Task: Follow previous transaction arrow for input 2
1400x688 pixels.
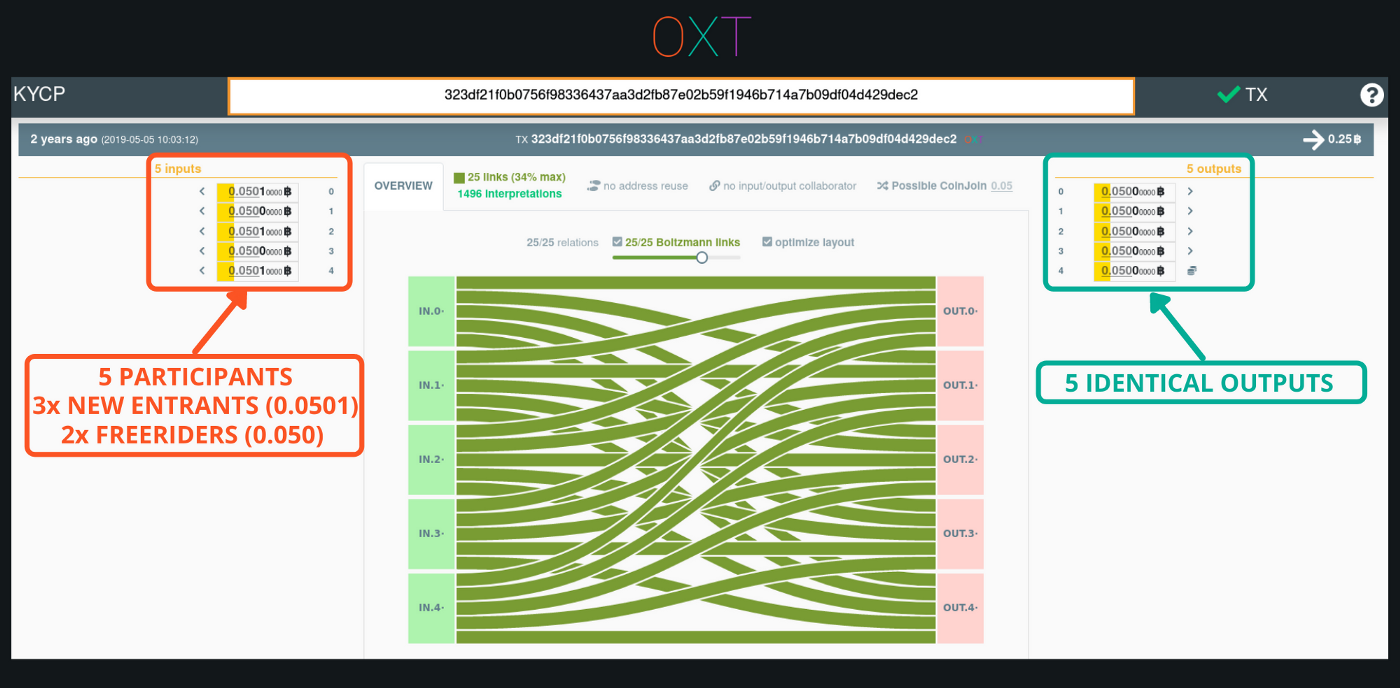Action: pos(201,231)
